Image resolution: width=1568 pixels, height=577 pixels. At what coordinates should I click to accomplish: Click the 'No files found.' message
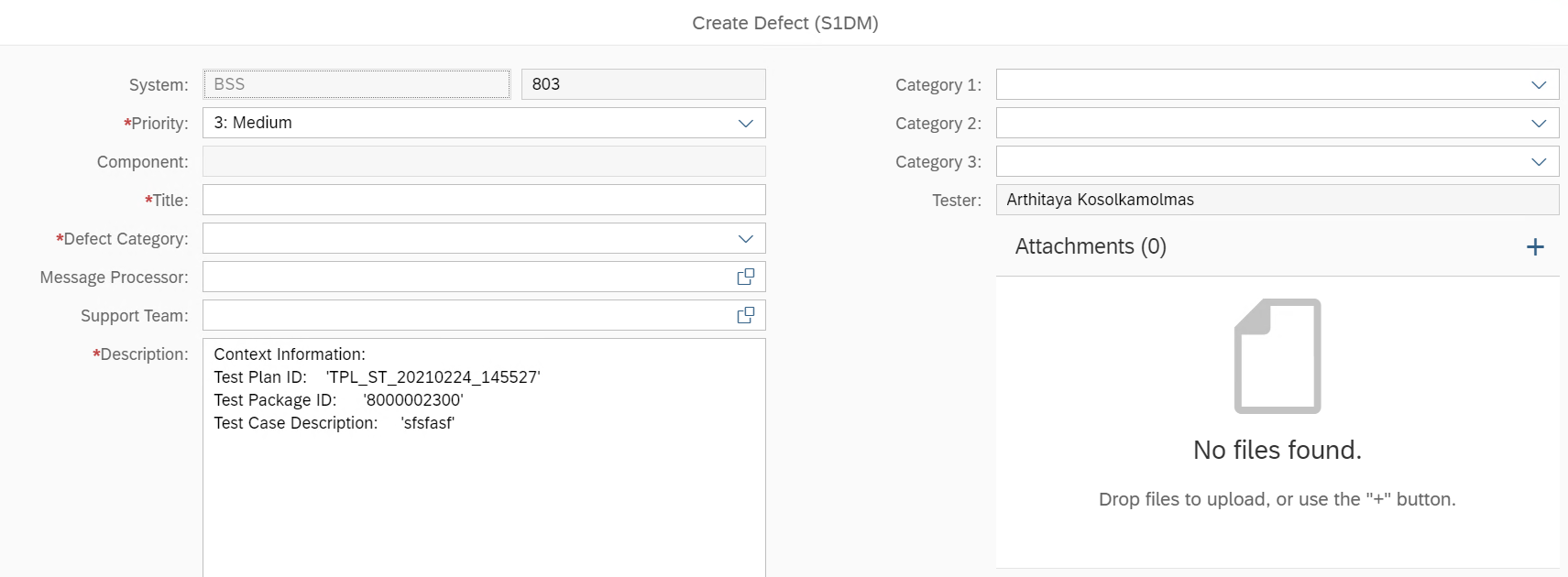[1277, 450]
